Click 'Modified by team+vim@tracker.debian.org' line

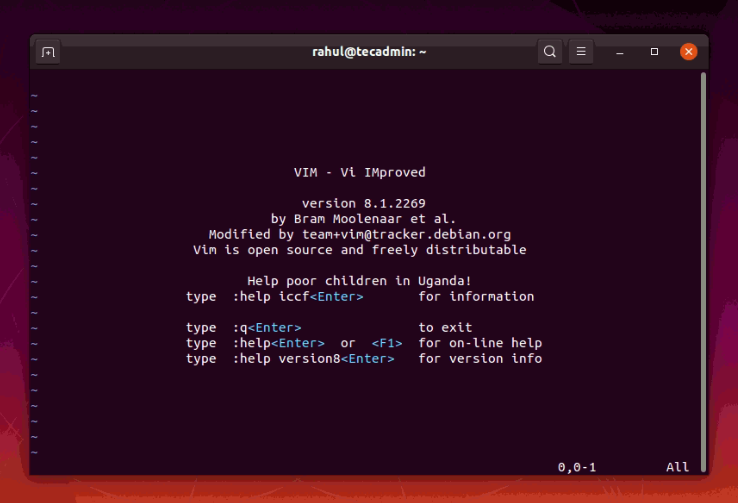point(360,234)
